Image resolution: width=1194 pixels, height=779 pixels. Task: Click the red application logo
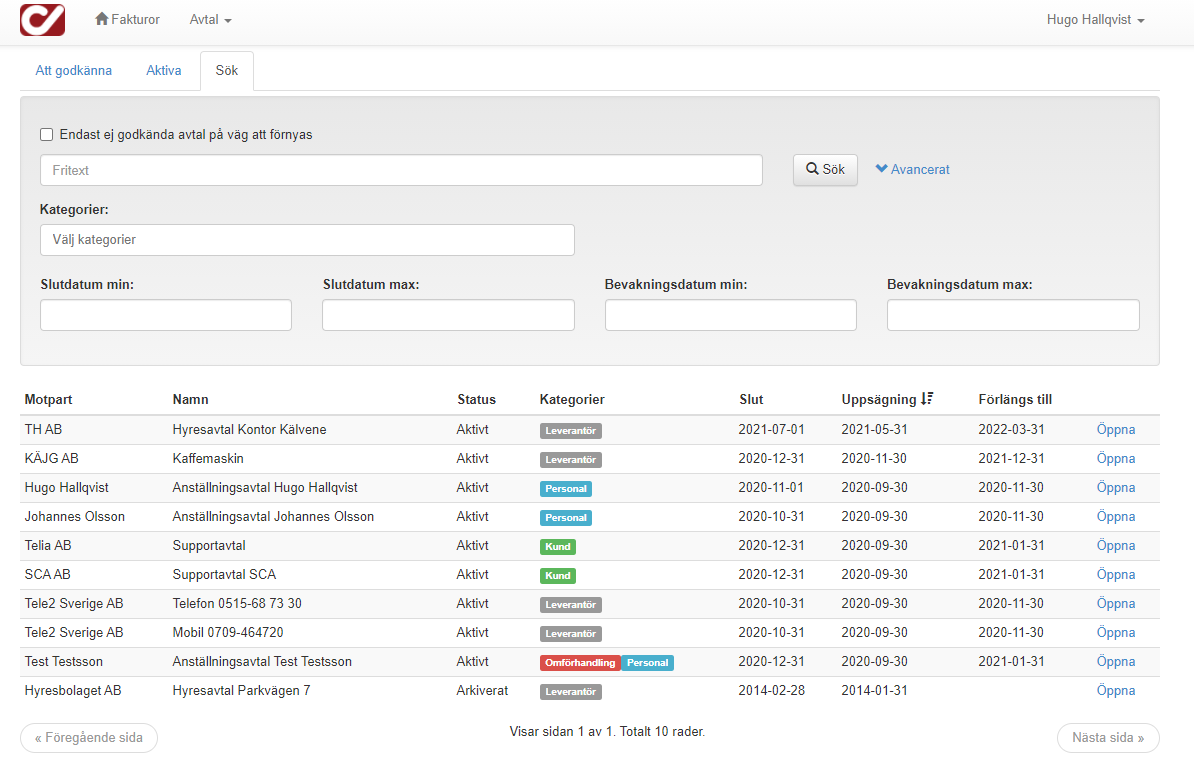(43, 20)
